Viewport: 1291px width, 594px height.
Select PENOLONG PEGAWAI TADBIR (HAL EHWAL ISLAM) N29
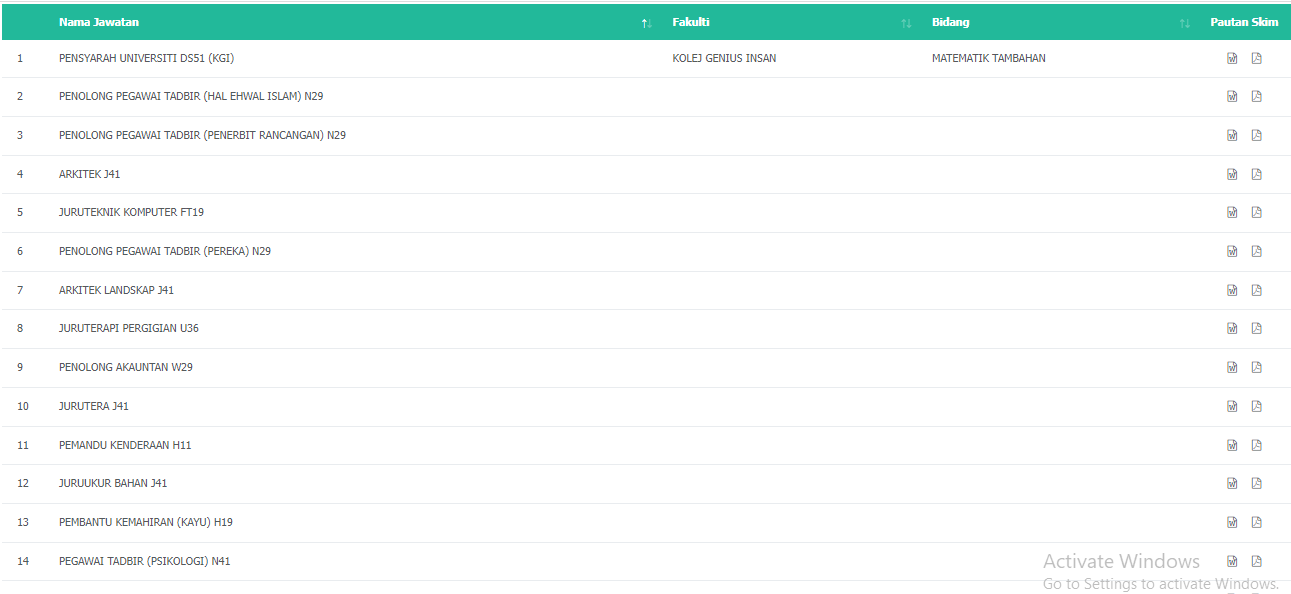(x=191, y=96)
